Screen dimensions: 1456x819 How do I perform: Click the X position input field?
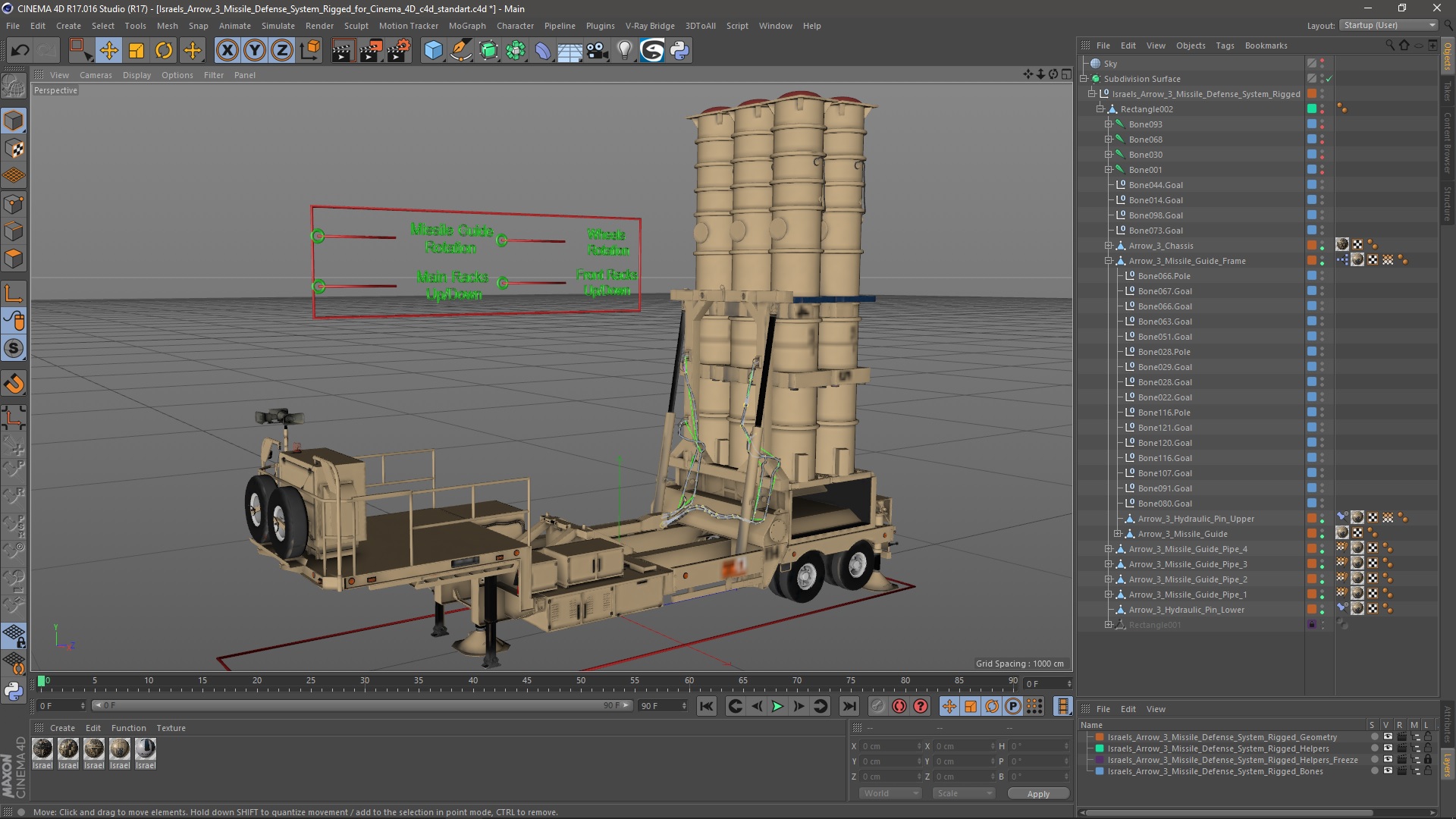891,746
